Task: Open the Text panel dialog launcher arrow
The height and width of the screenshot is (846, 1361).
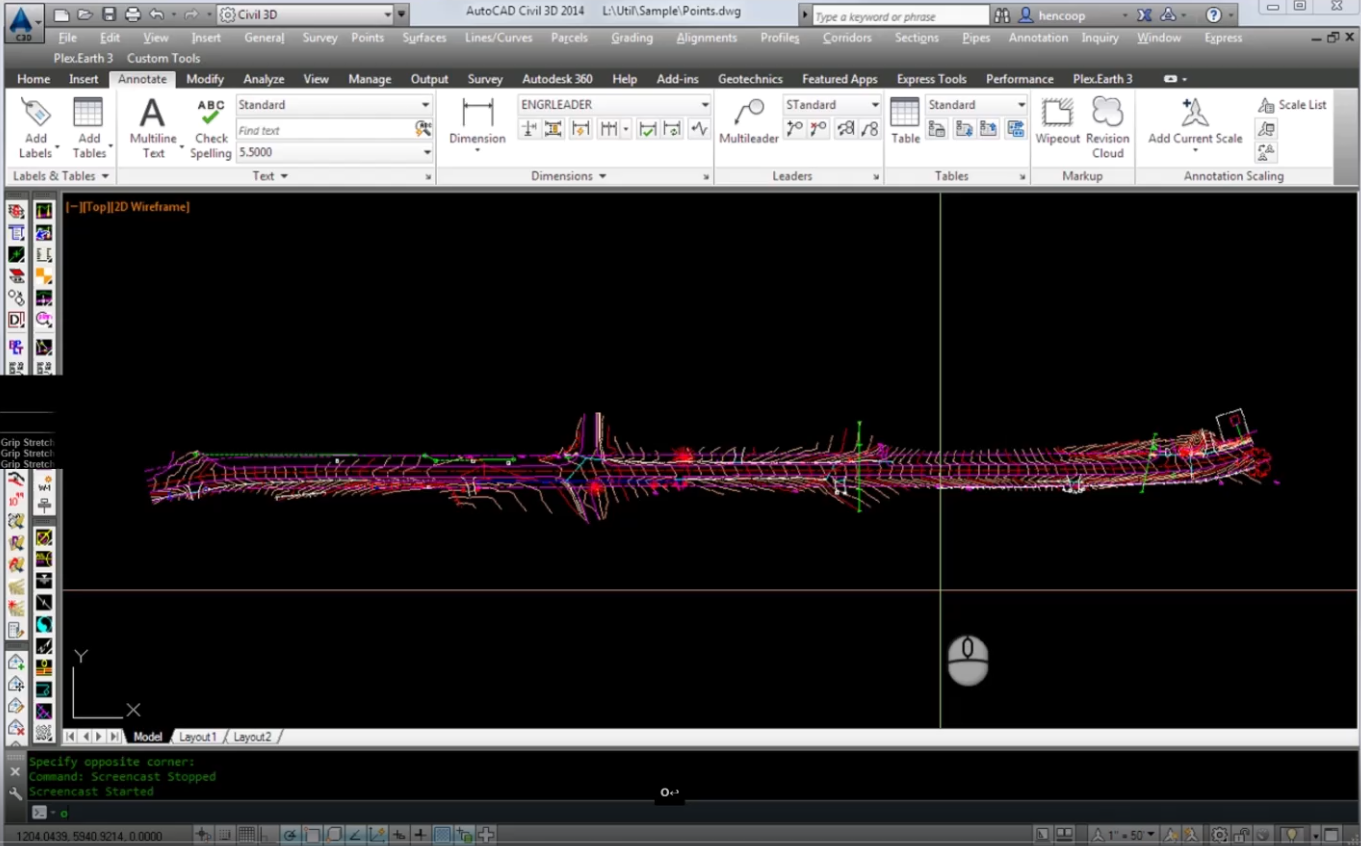Action: tap(428, 177)
